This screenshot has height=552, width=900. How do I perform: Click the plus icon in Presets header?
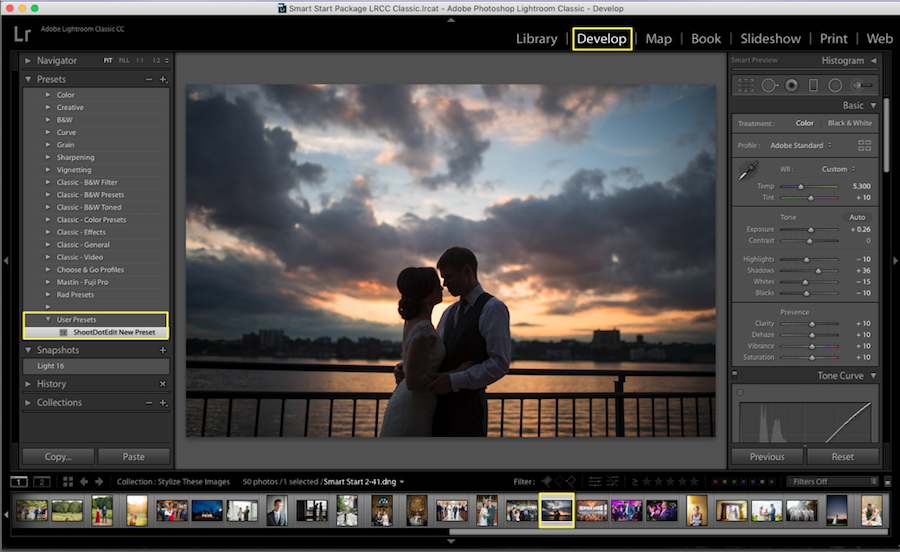tap(164, 80)
